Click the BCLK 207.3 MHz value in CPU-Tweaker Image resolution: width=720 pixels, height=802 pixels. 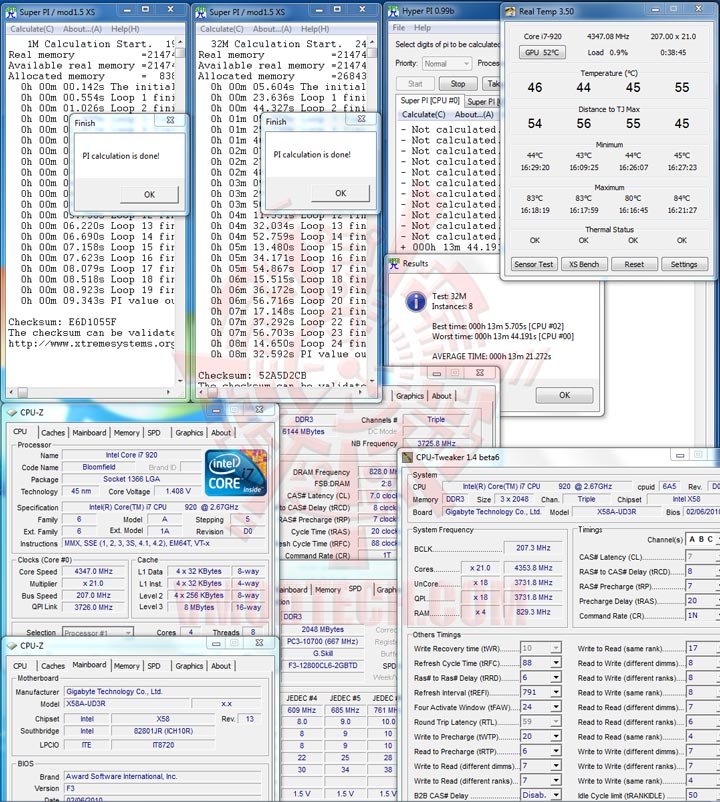533,548
